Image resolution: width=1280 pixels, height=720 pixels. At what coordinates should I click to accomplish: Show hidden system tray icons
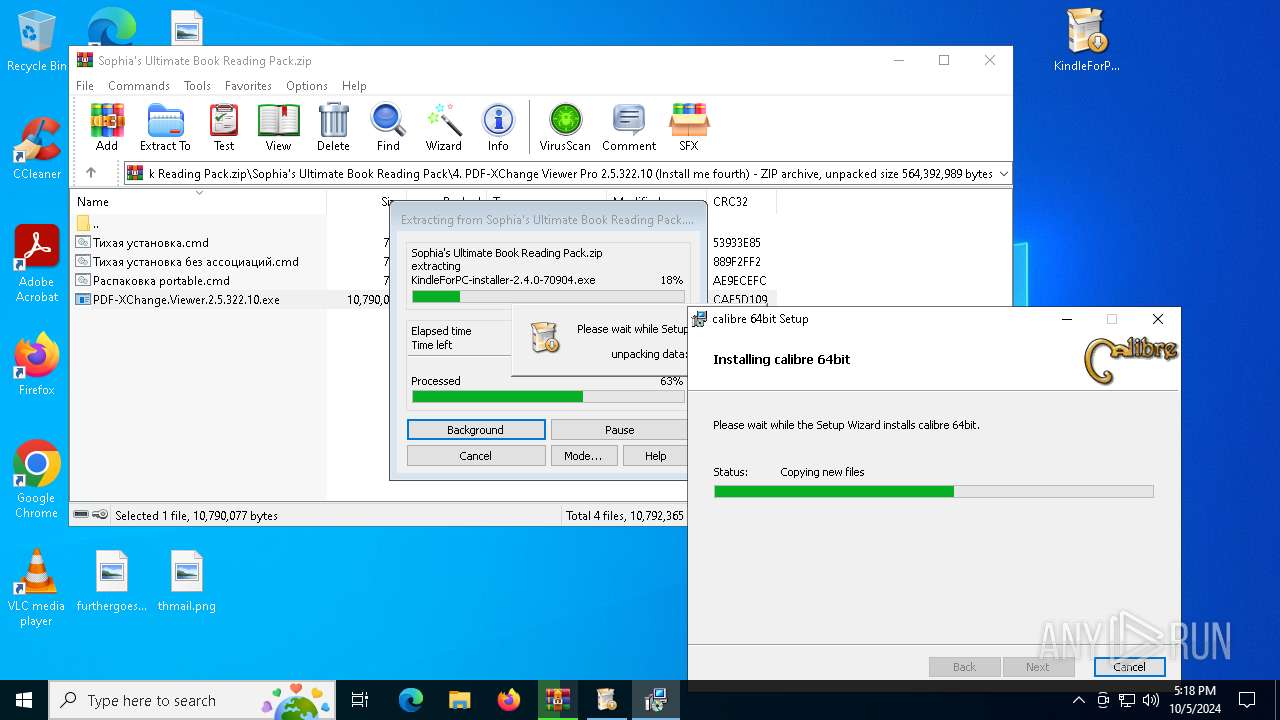point(1079,700)
